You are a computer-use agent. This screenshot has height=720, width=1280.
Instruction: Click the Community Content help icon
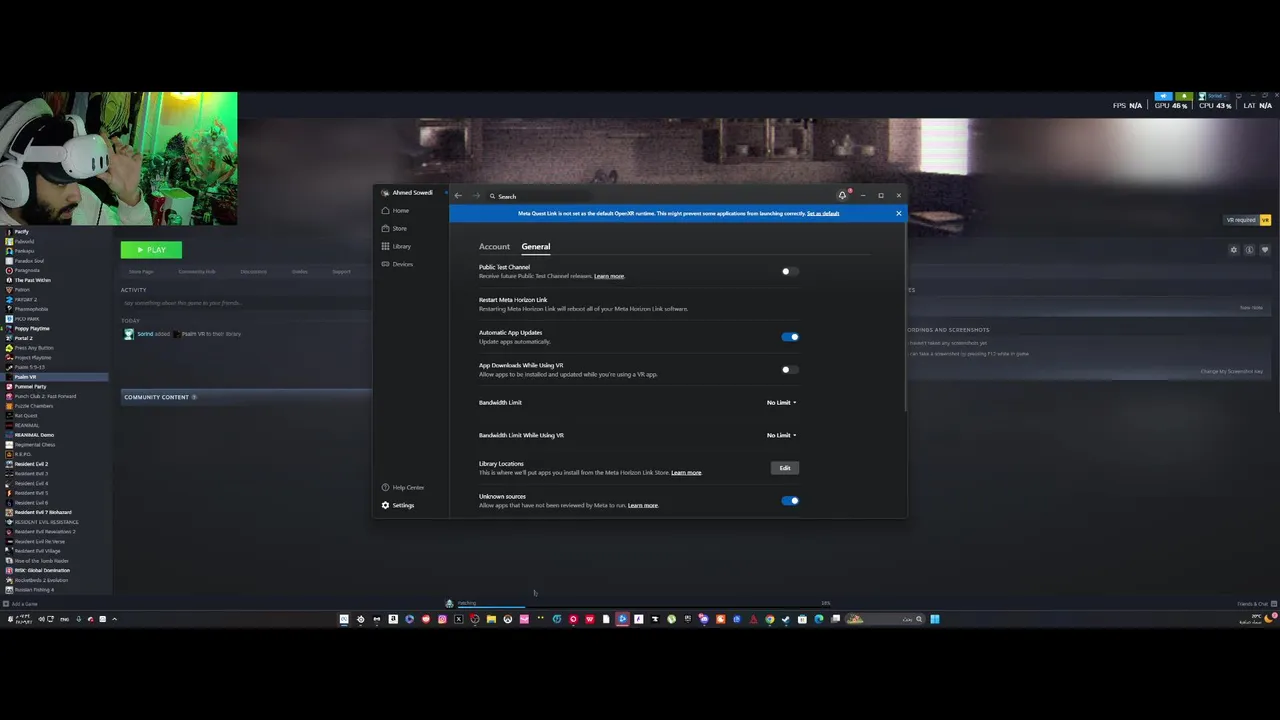click(194, 397)
